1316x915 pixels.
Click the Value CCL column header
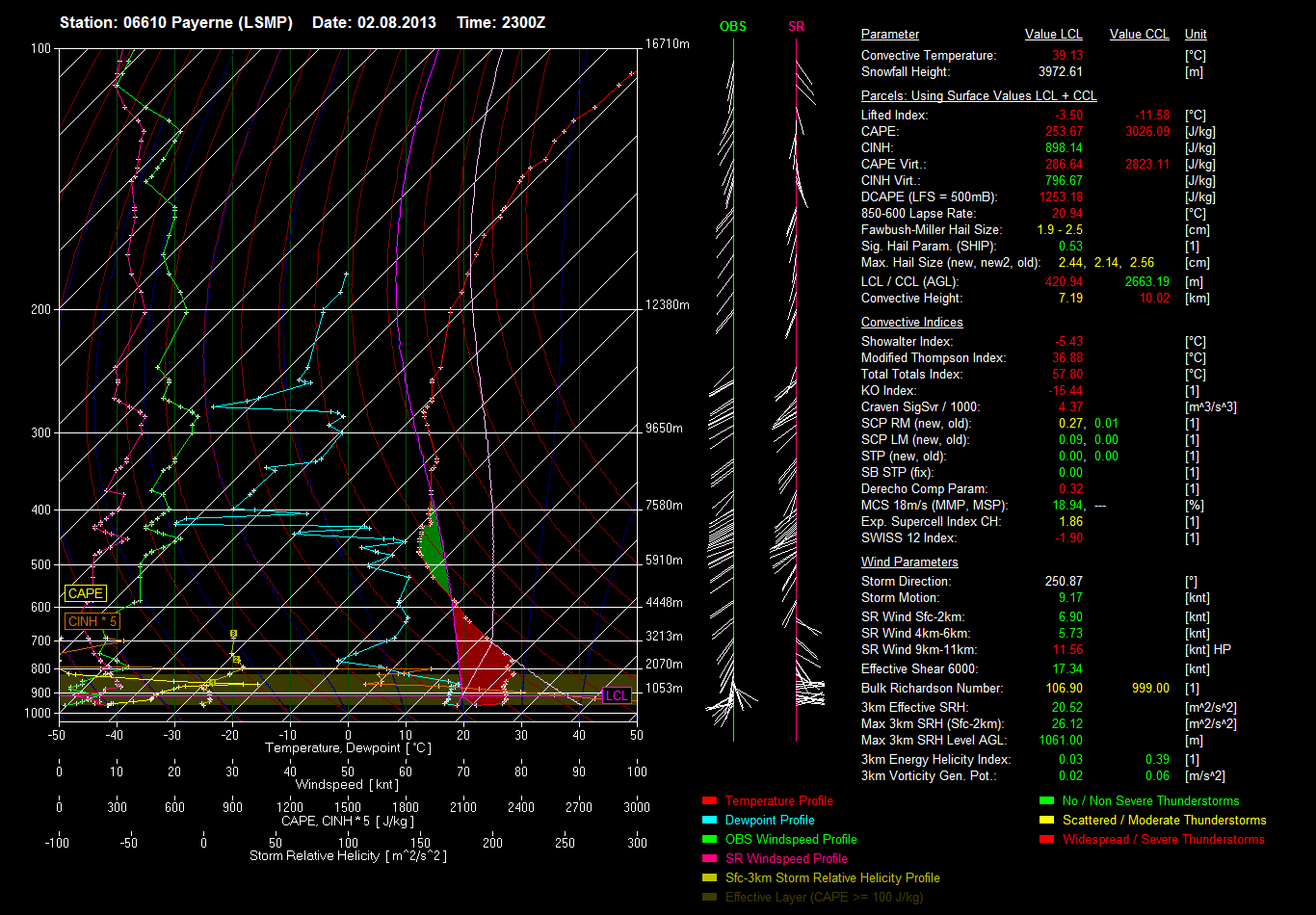(x=1139, y=35)
